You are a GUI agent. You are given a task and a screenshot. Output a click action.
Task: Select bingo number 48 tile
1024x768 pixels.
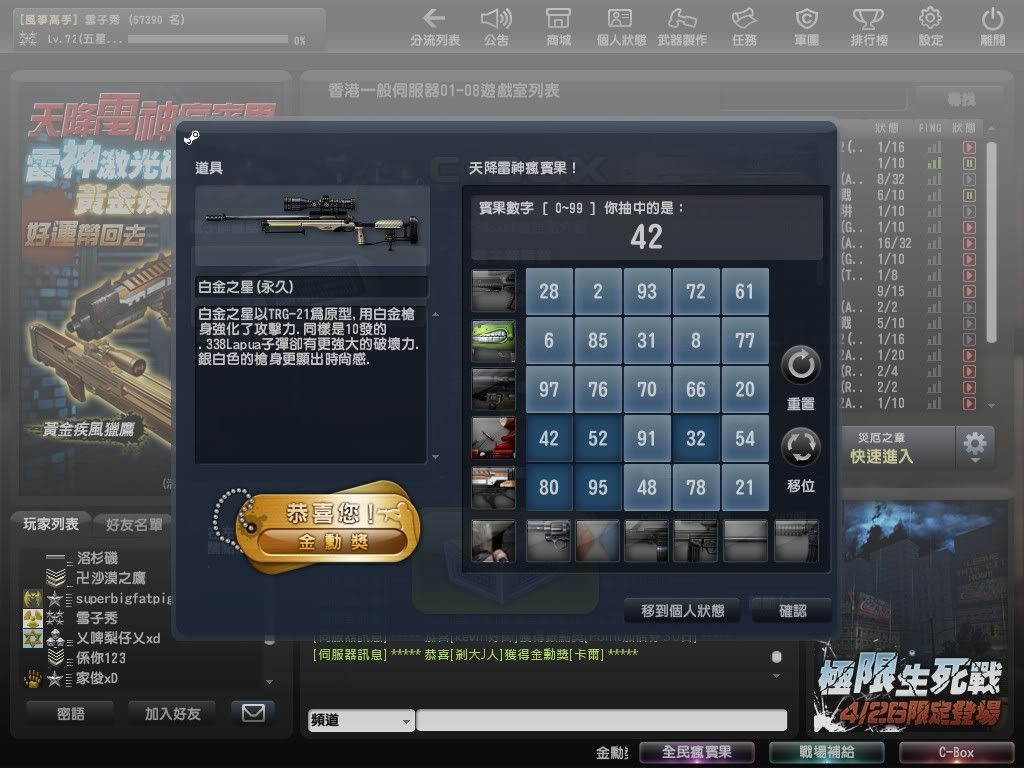point(647,488)
